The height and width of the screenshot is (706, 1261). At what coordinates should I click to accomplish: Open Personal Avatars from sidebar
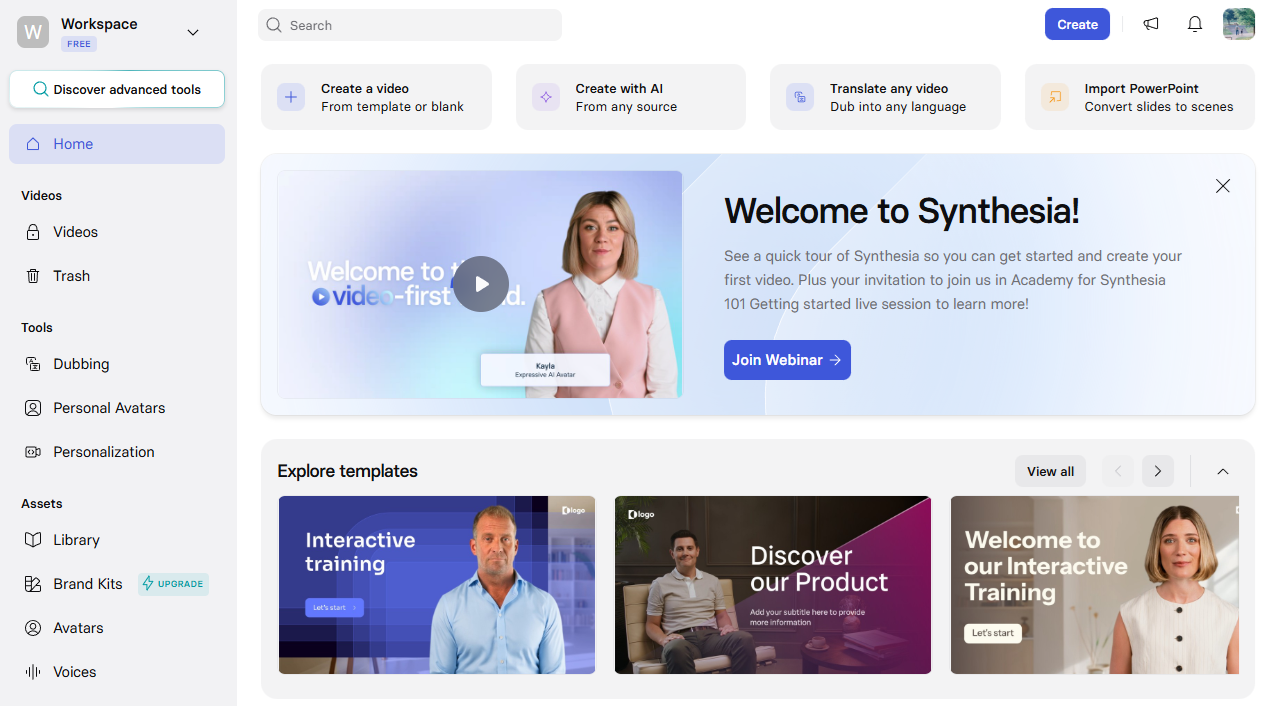[108, 408]
